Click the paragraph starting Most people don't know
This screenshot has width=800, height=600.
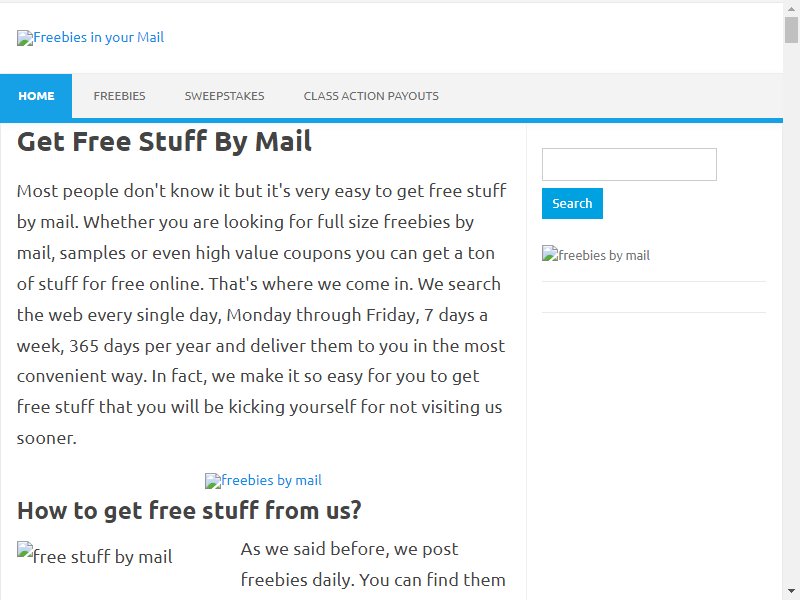coord(262,314)
